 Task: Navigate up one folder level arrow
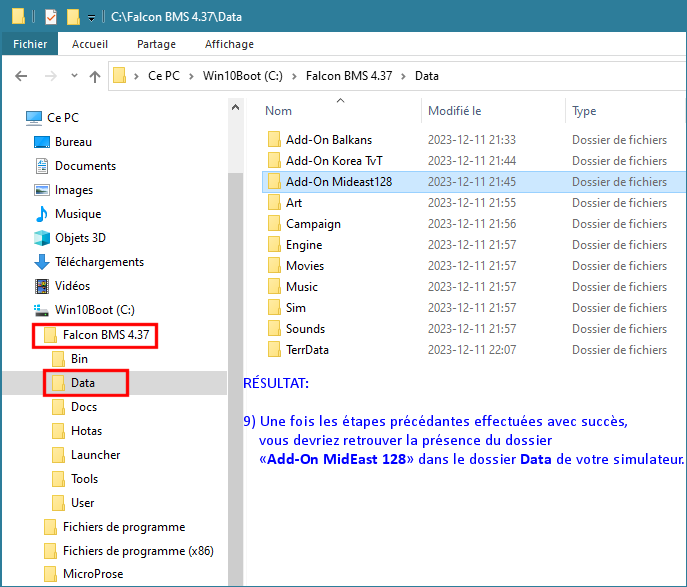(x=95, y=76)
